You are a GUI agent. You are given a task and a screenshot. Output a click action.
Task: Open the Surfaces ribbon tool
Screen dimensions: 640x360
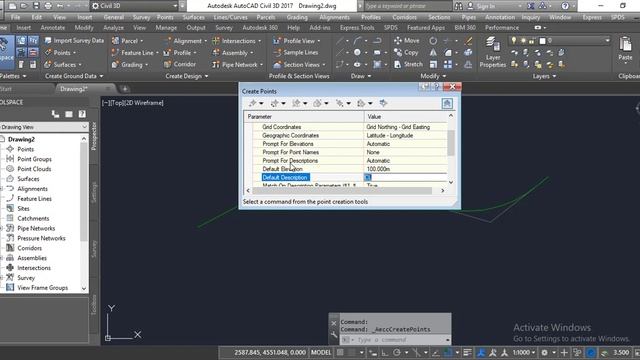click(62, 64)
